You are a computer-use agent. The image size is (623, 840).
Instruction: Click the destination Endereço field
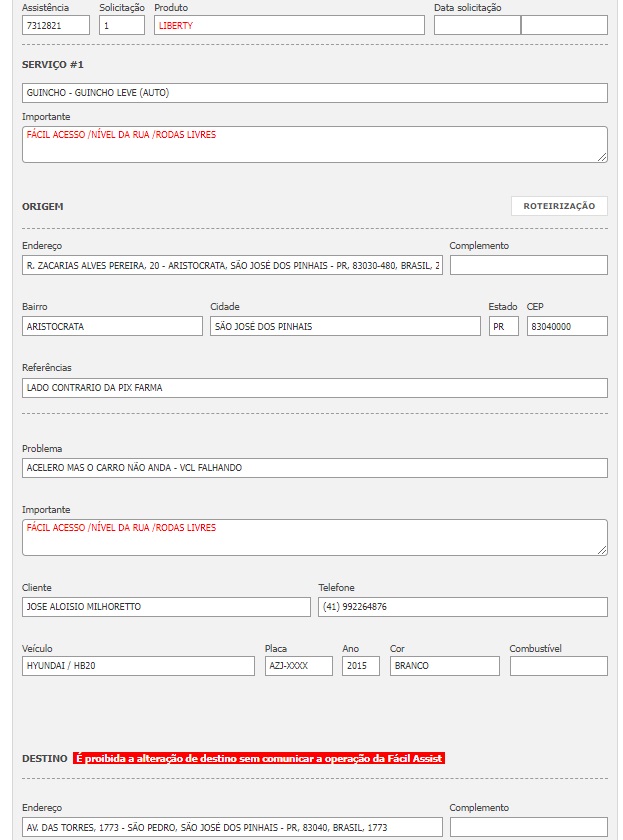click(232, 827)
